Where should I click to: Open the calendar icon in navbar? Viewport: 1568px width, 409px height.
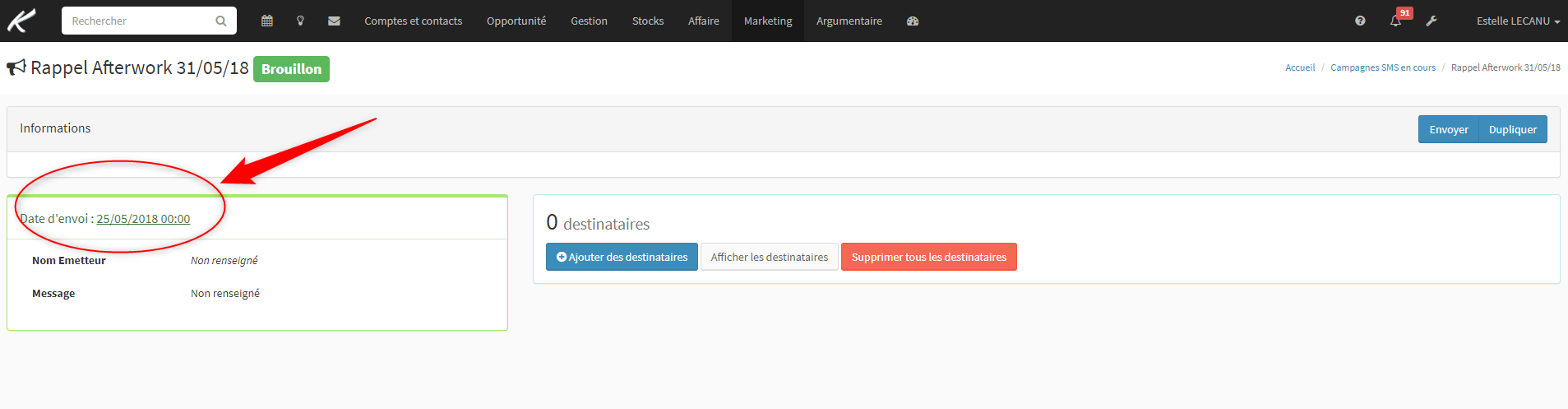[x=267, y=21]
